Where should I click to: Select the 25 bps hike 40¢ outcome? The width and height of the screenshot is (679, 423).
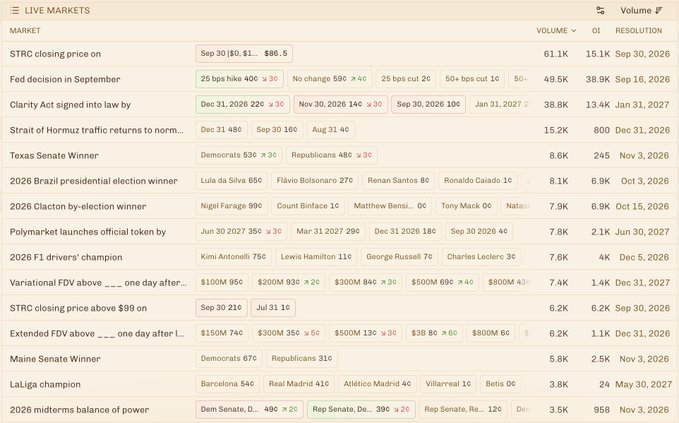pos(239,79)
